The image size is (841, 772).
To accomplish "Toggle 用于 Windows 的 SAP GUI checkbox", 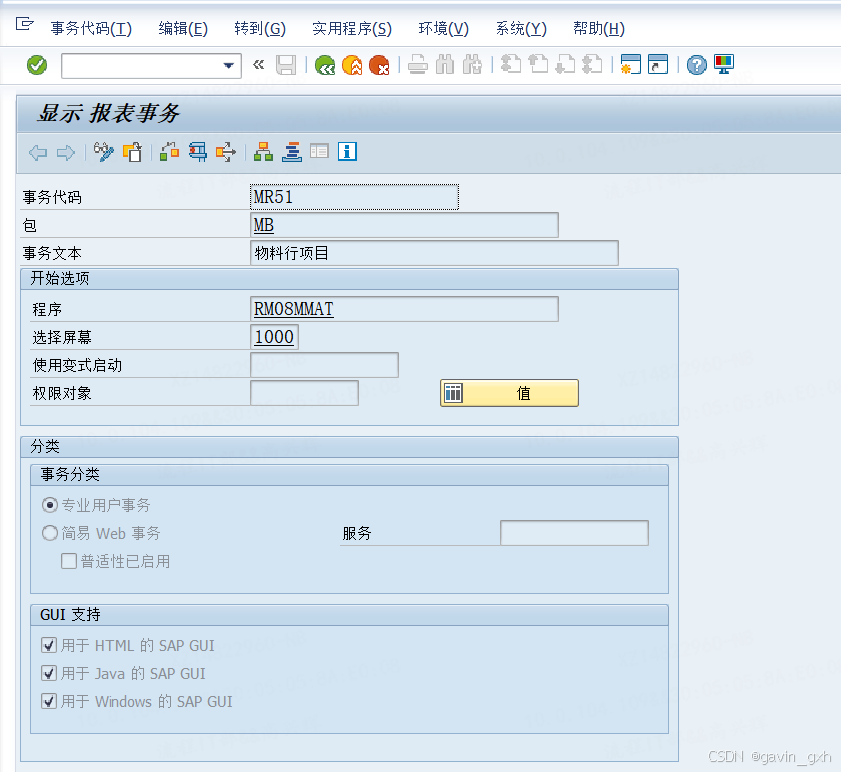I will 49,701.
